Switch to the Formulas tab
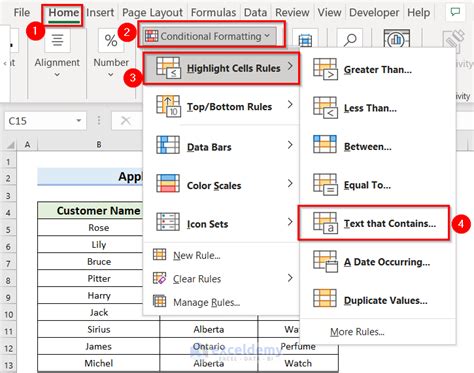 coord(213,13)
